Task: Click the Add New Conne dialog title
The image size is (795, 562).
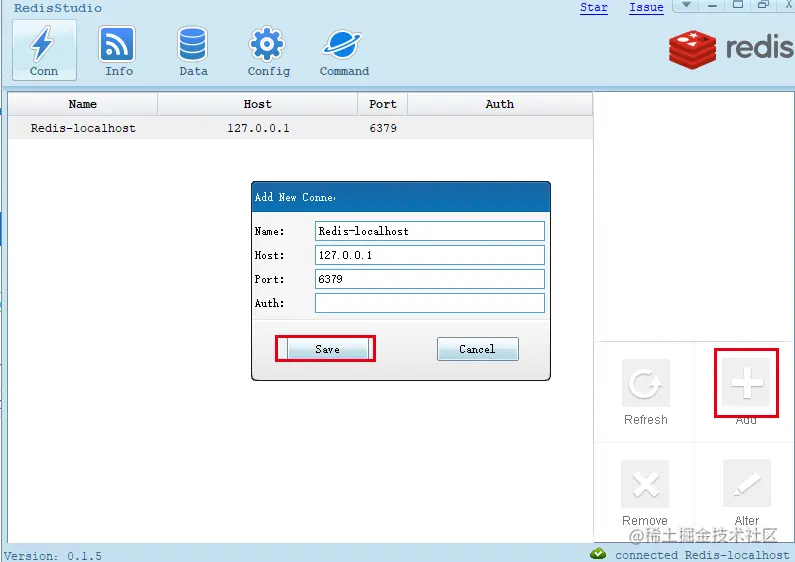Action: coord(295,197)
